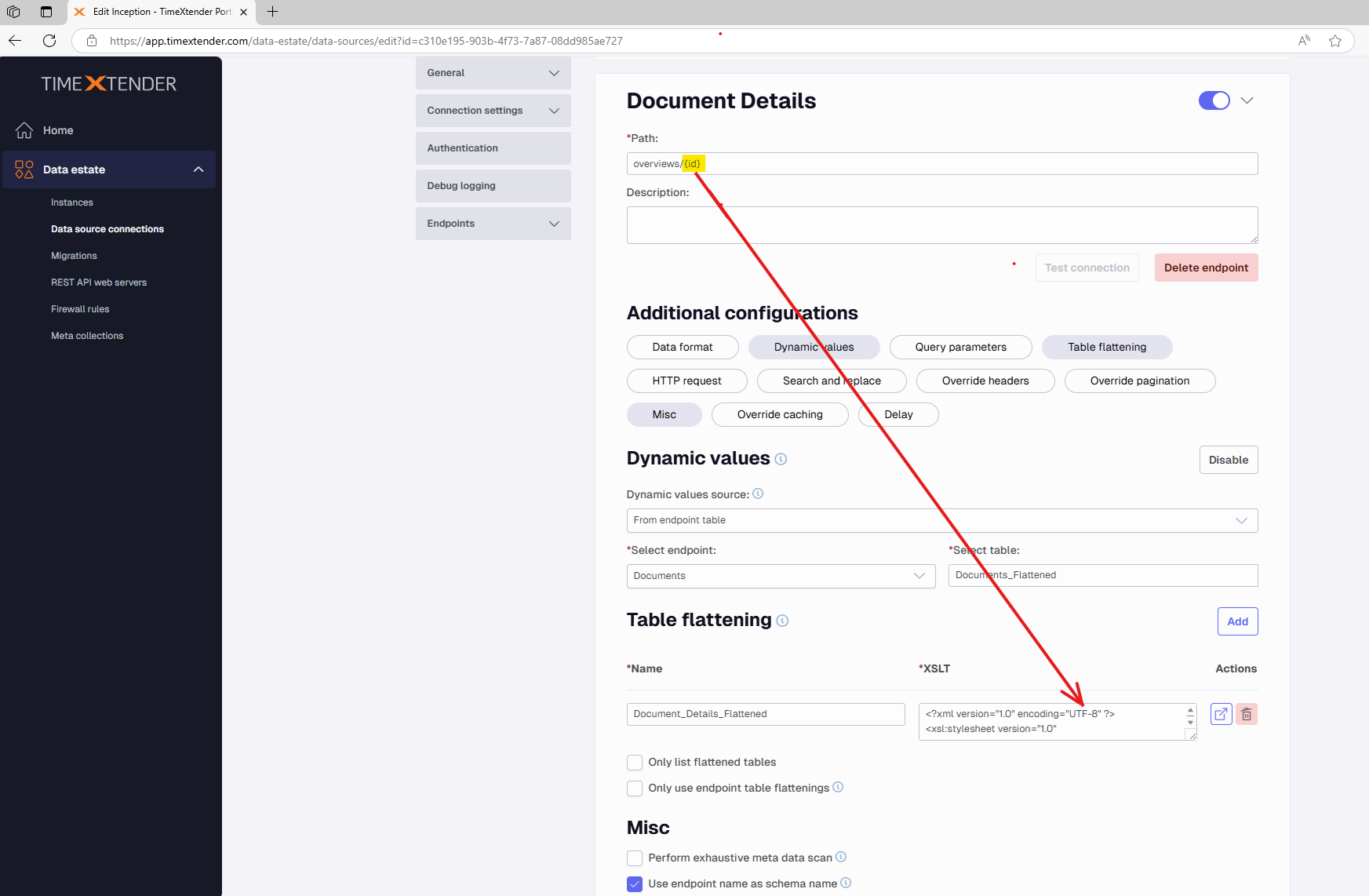Open Select endpoint dropdown Documents

(781, 576)
